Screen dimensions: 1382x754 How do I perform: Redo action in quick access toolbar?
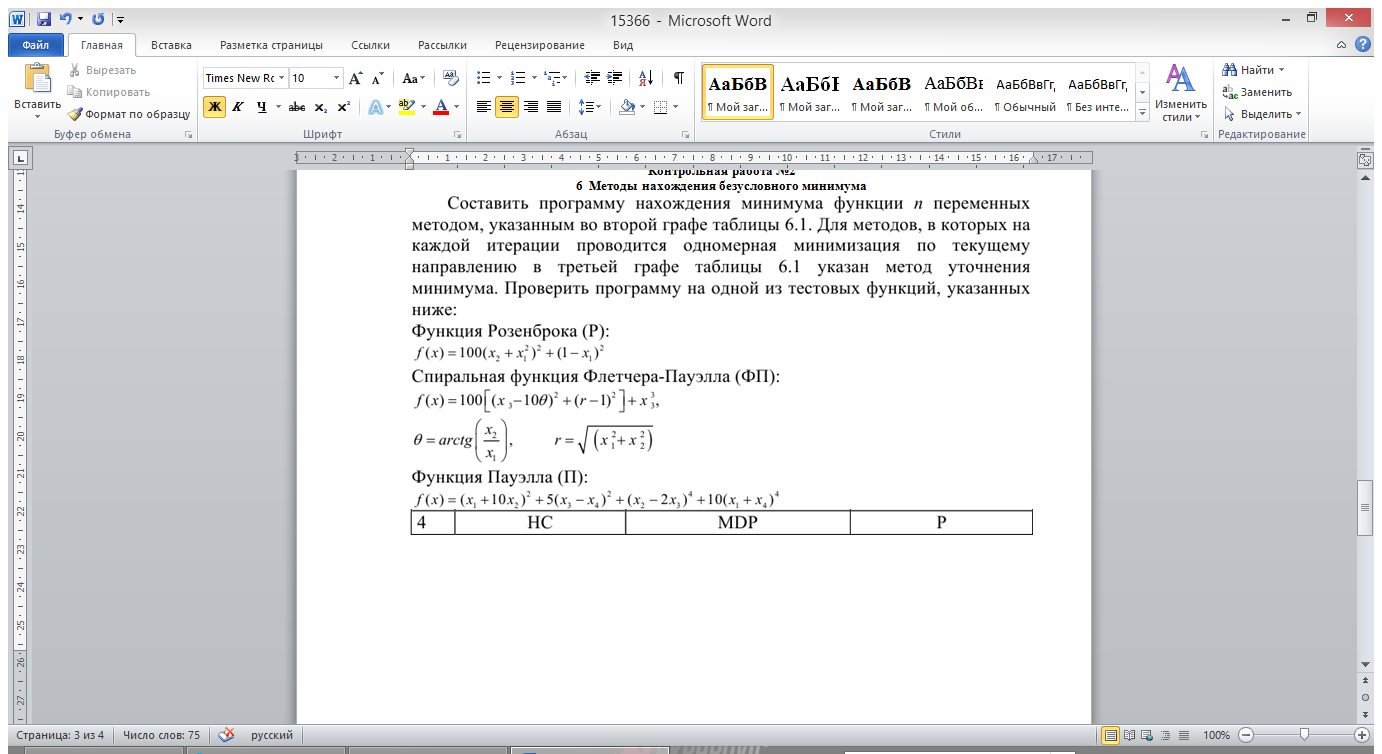pyautogui.click(x=97, y=19)
